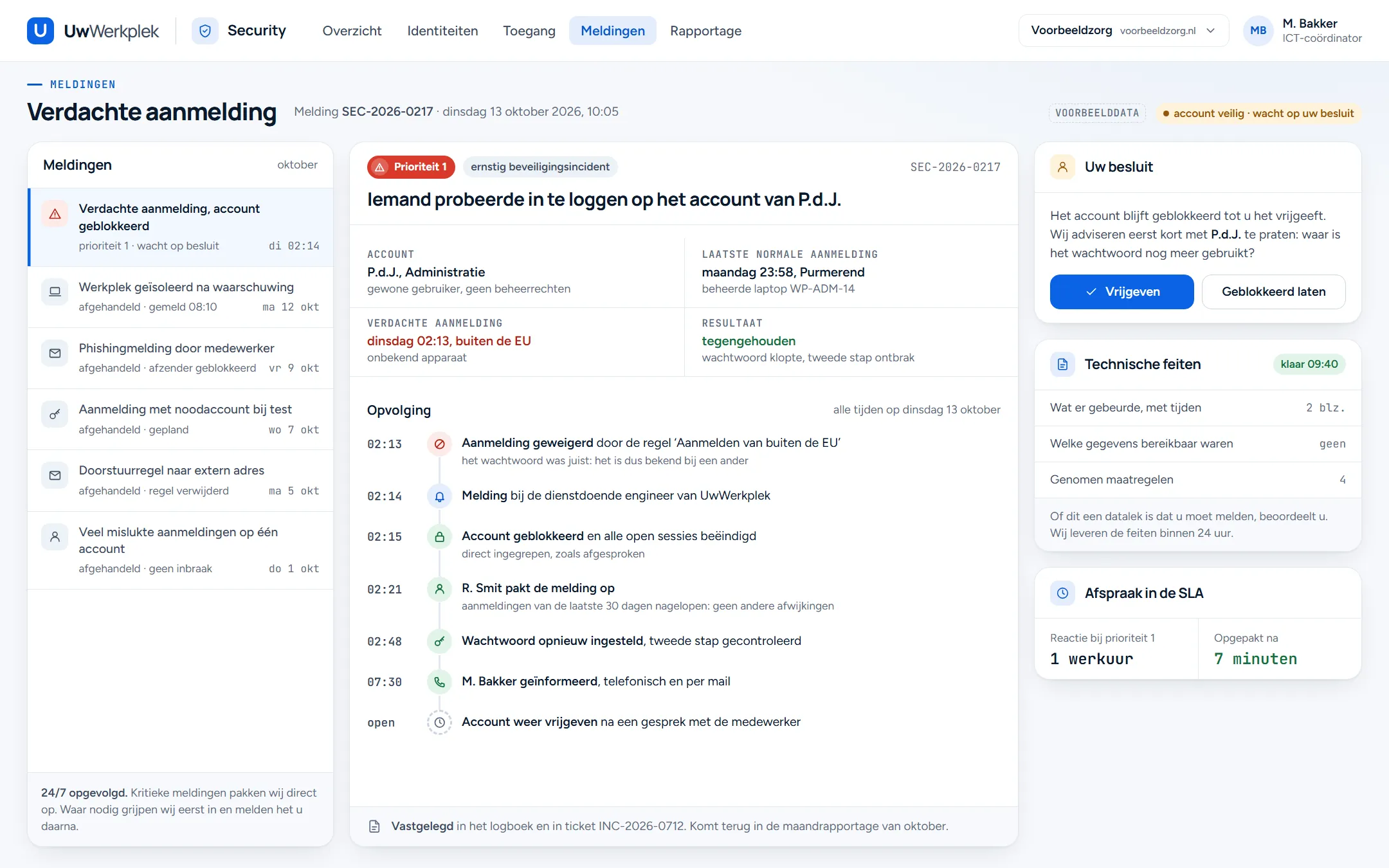This screenshot has height=868, width=1389.
Task: Select the Meldingen tab
Action: (x=613, y=31)
